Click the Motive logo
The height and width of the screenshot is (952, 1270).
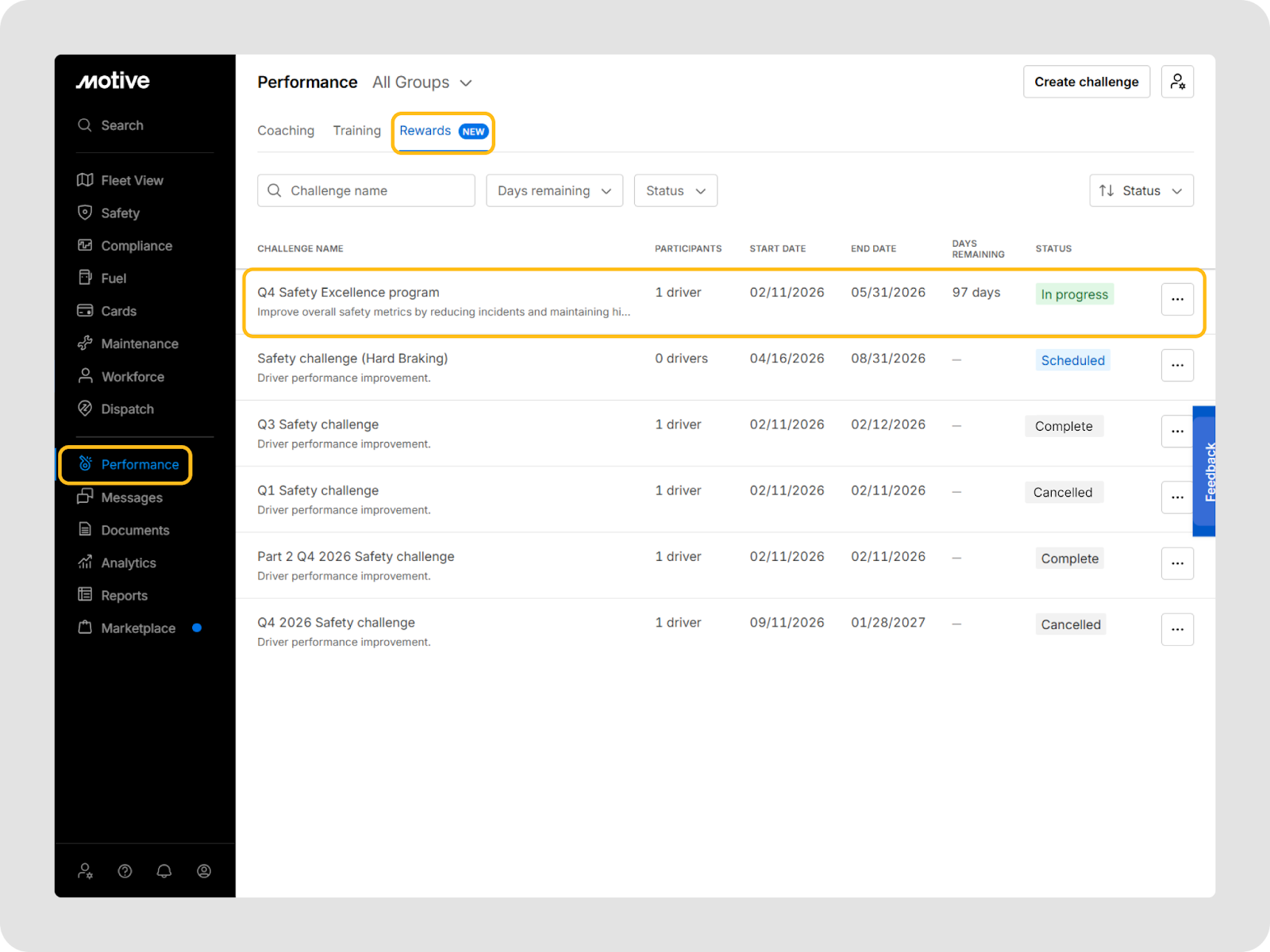(113, 81)
